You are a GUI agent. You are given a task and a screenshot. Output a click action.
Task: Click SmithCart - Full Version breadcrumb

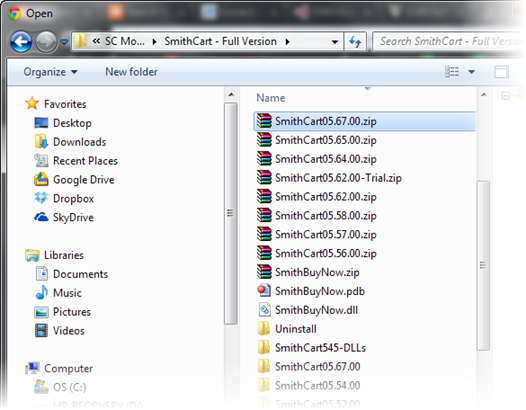pos(220,42)
